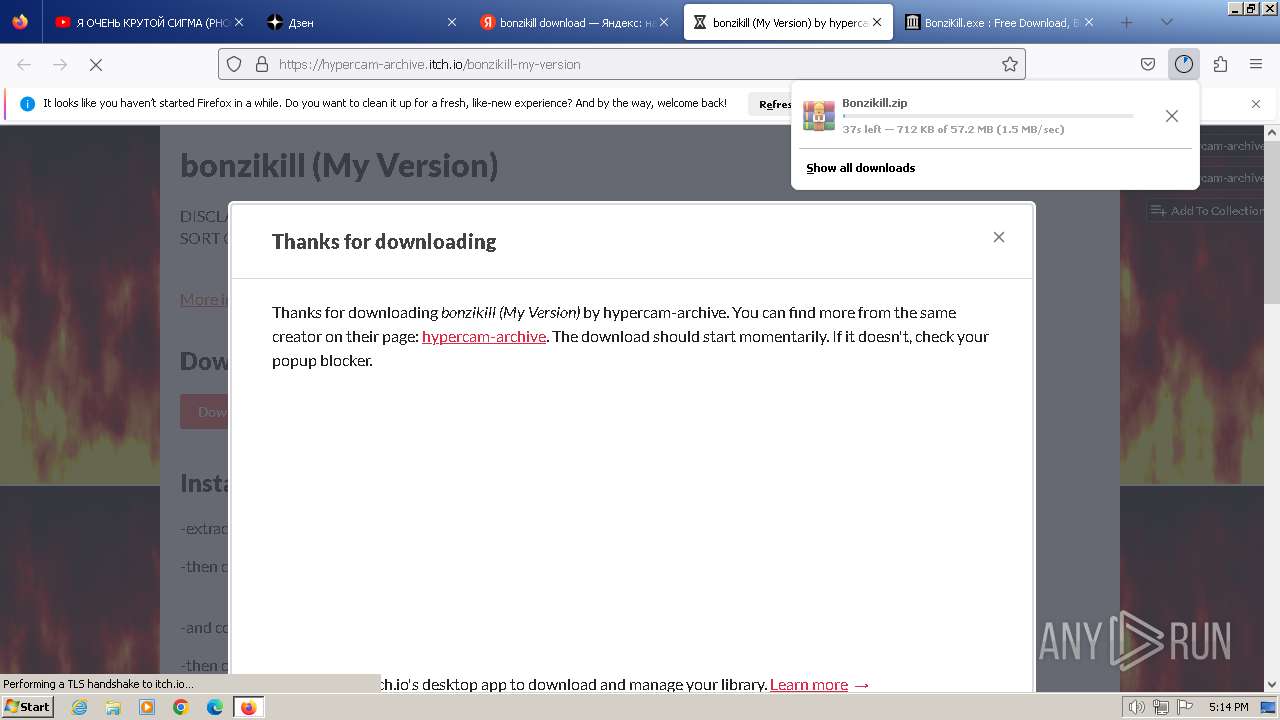Open Save to Pocket icon
This screenshot has width=1280, height=720.
[x=1148, y=64]
